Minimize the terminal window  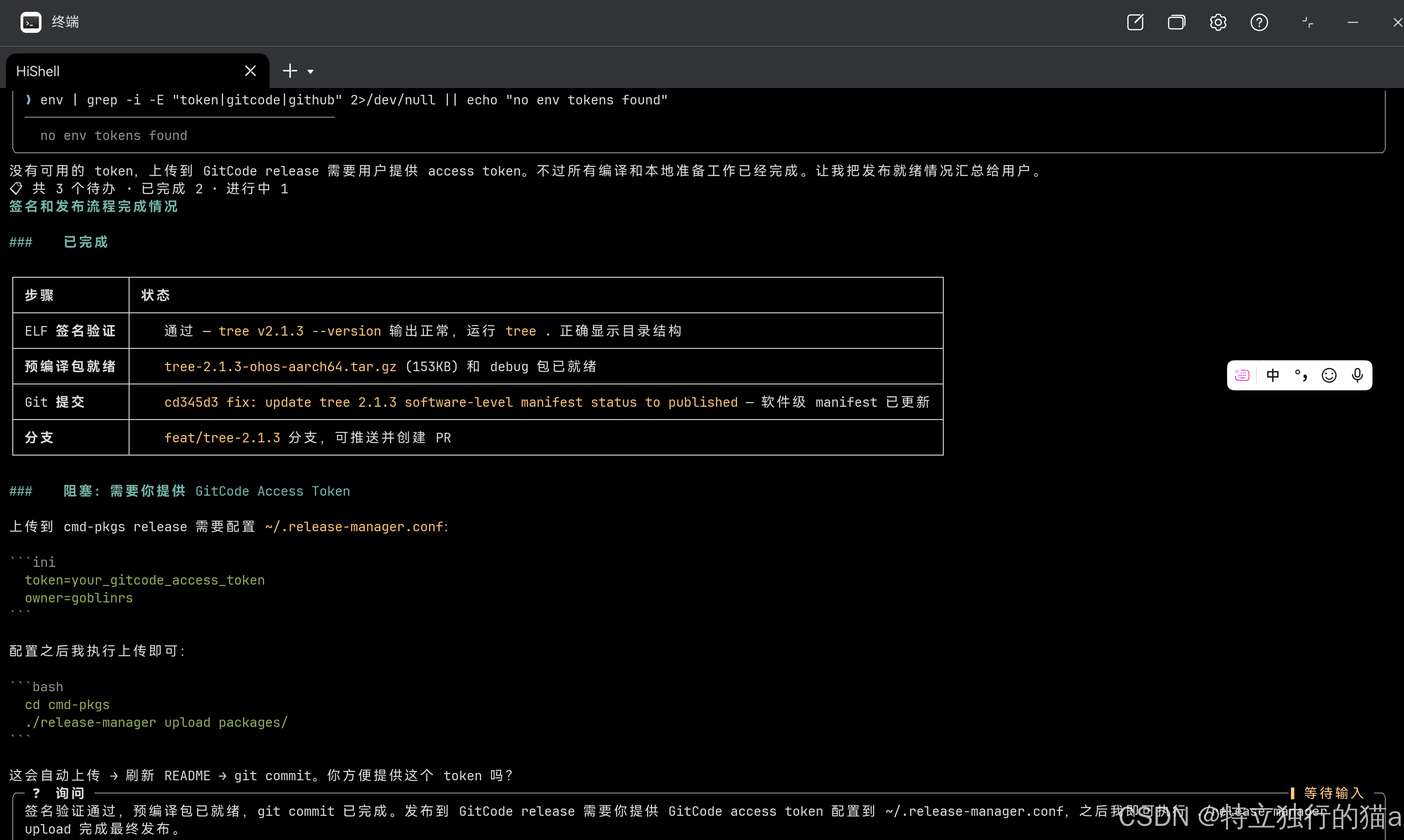point(1352,22)
